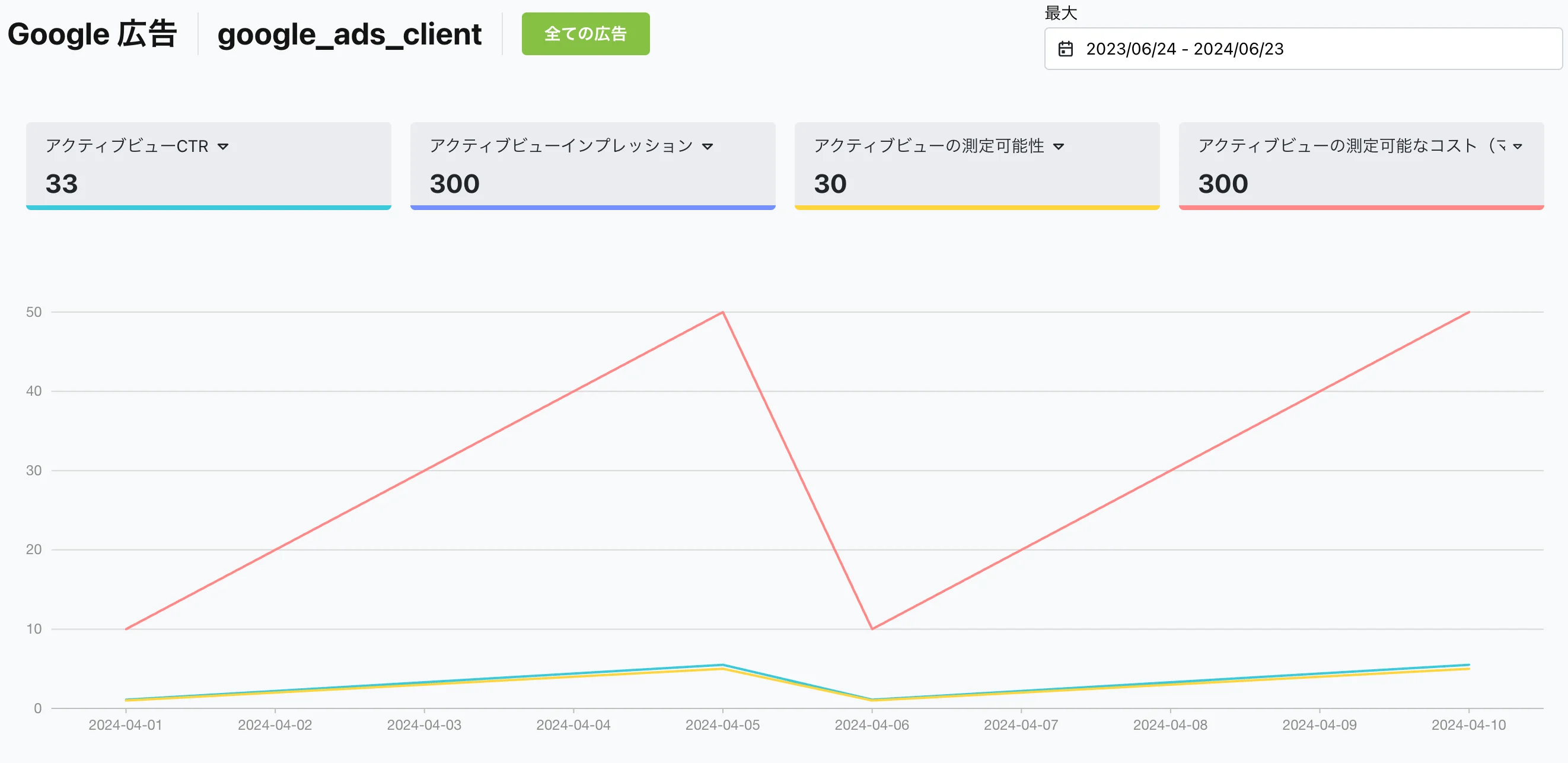
Task: Click the blue color bar under インプレッション card
Action: (592, 208)
